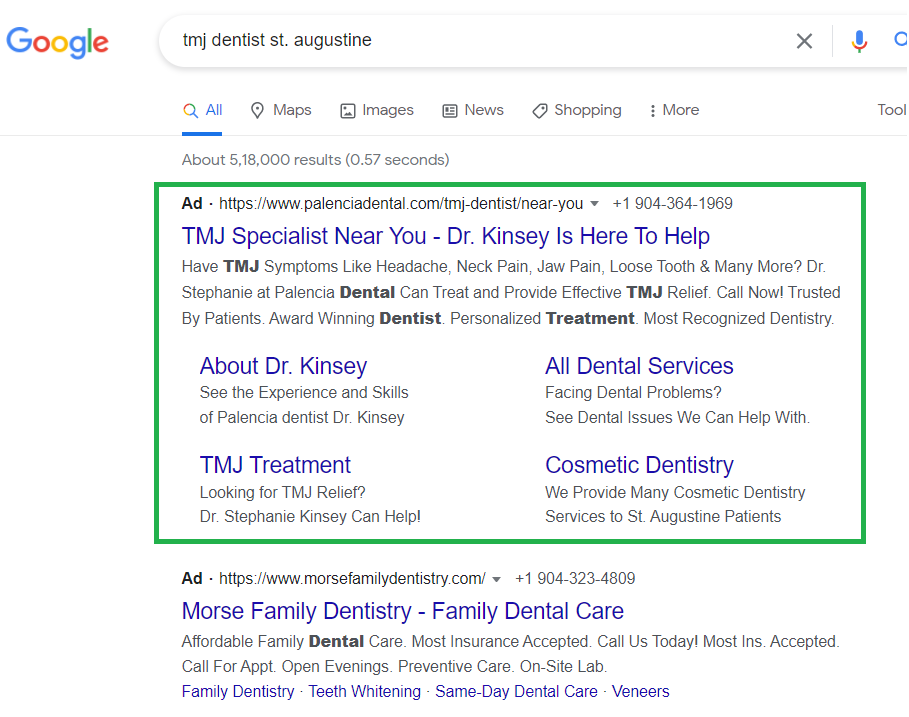
Task: Click 'Facing Dental Problems?' text
Action: [x=633, y=393]
